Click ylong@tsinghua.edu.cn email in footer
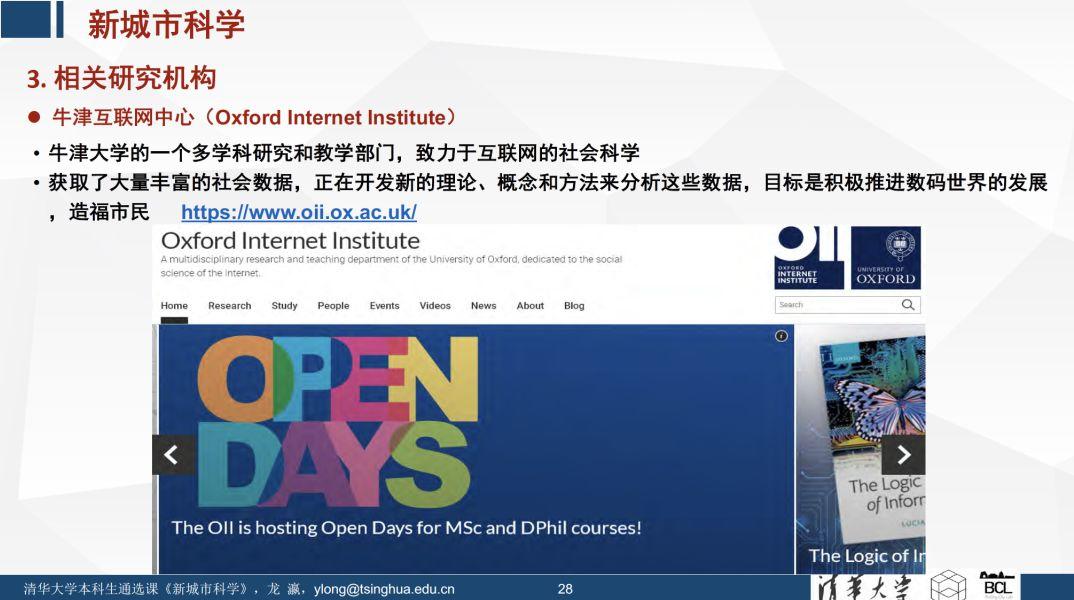This screenshot has width=1074, height=600. (x=384, y=589)
